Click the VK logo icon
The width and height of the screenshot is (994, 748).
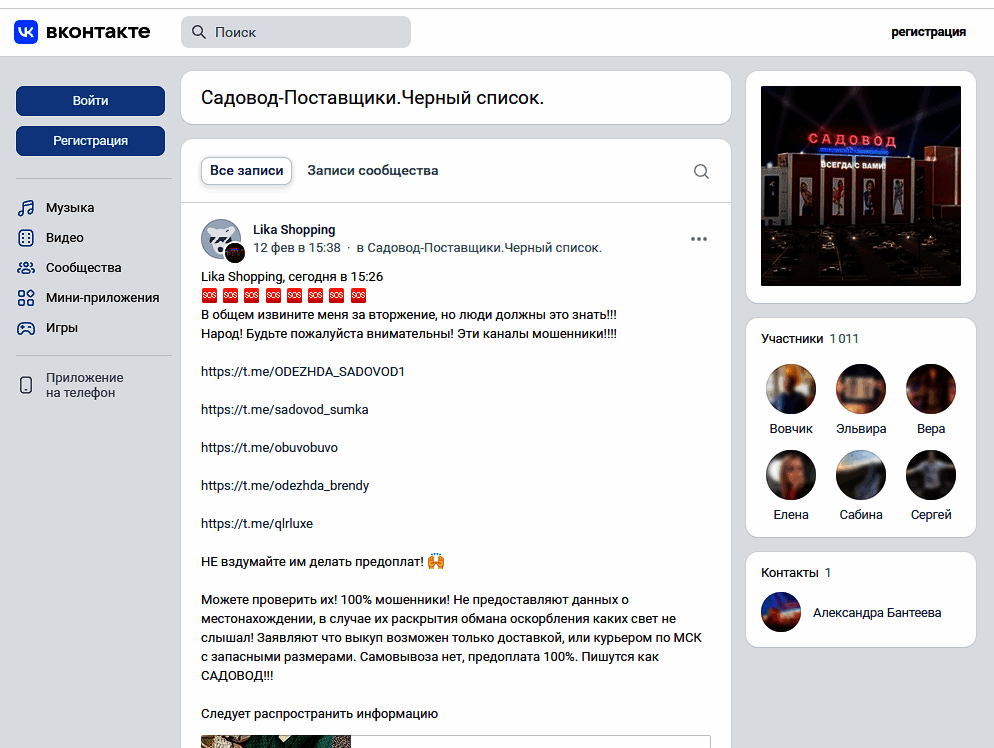[x=26, y=32]
